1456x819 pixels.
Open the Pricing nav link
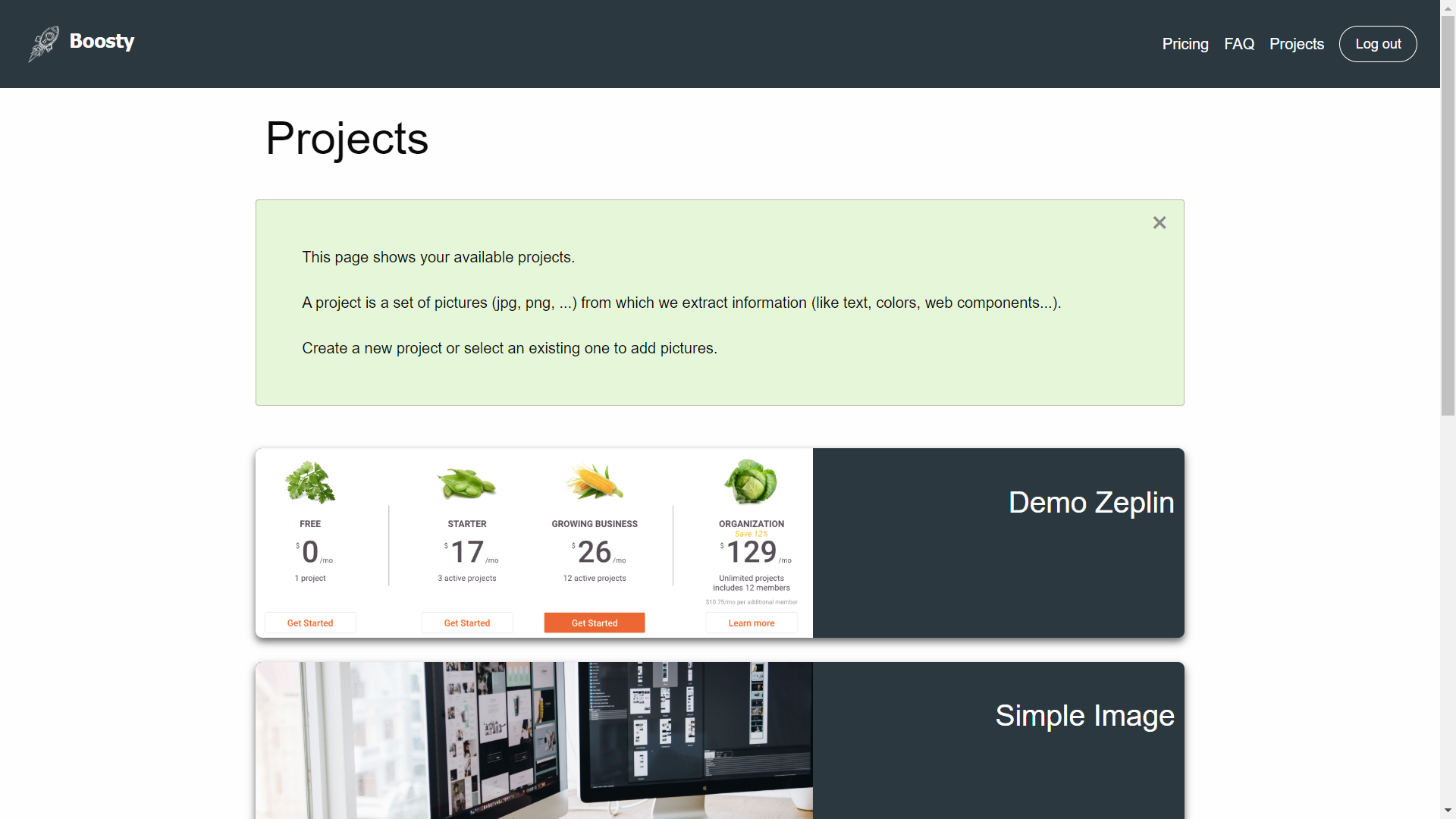point(1185,44)
